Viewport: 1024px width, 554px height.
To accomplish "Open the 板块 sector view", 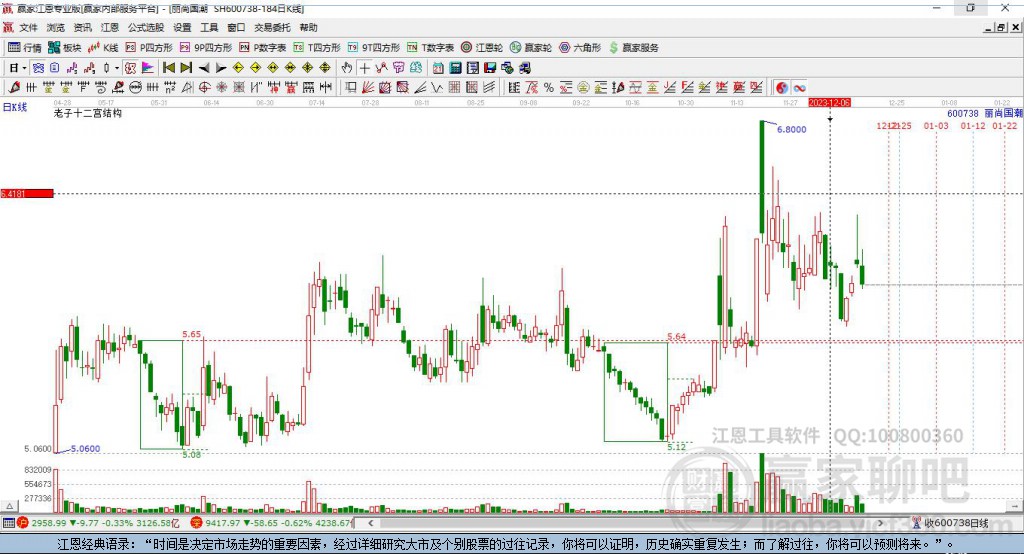I will point(65,48).
